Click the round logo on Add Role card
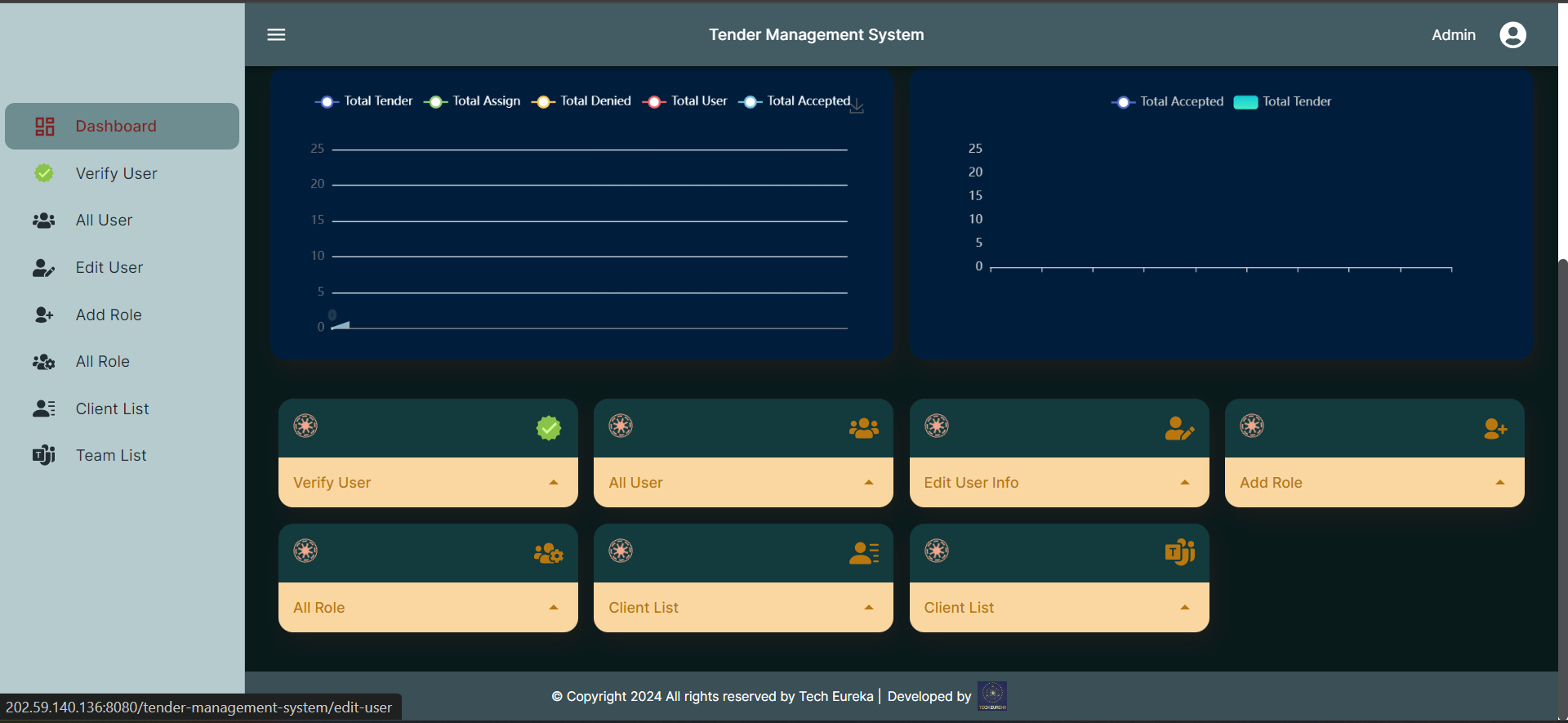1568x723 pixels. tap(1252, 426)
